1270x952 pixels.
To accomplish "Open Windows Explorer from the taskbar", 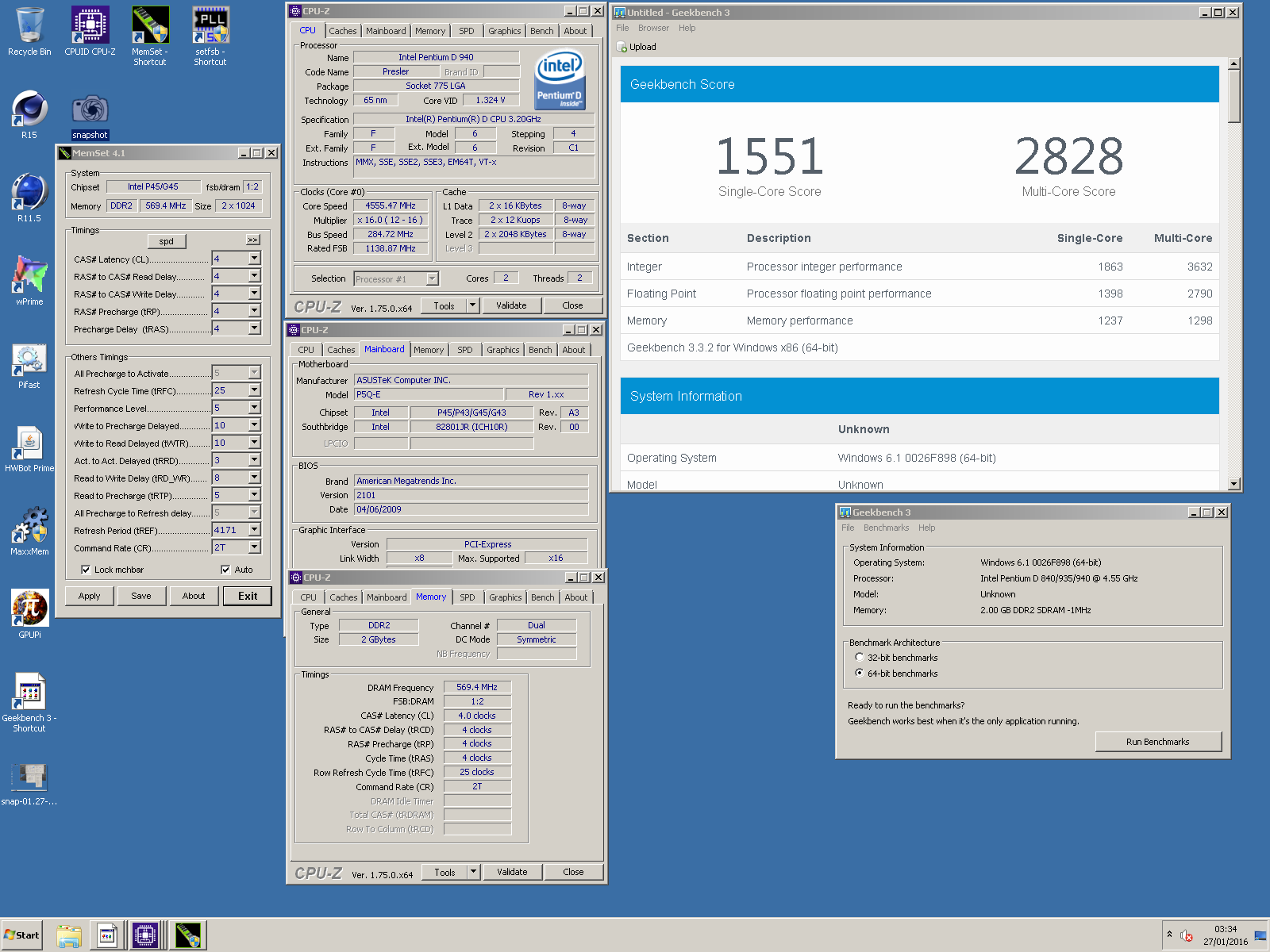I will pos(69,935).
